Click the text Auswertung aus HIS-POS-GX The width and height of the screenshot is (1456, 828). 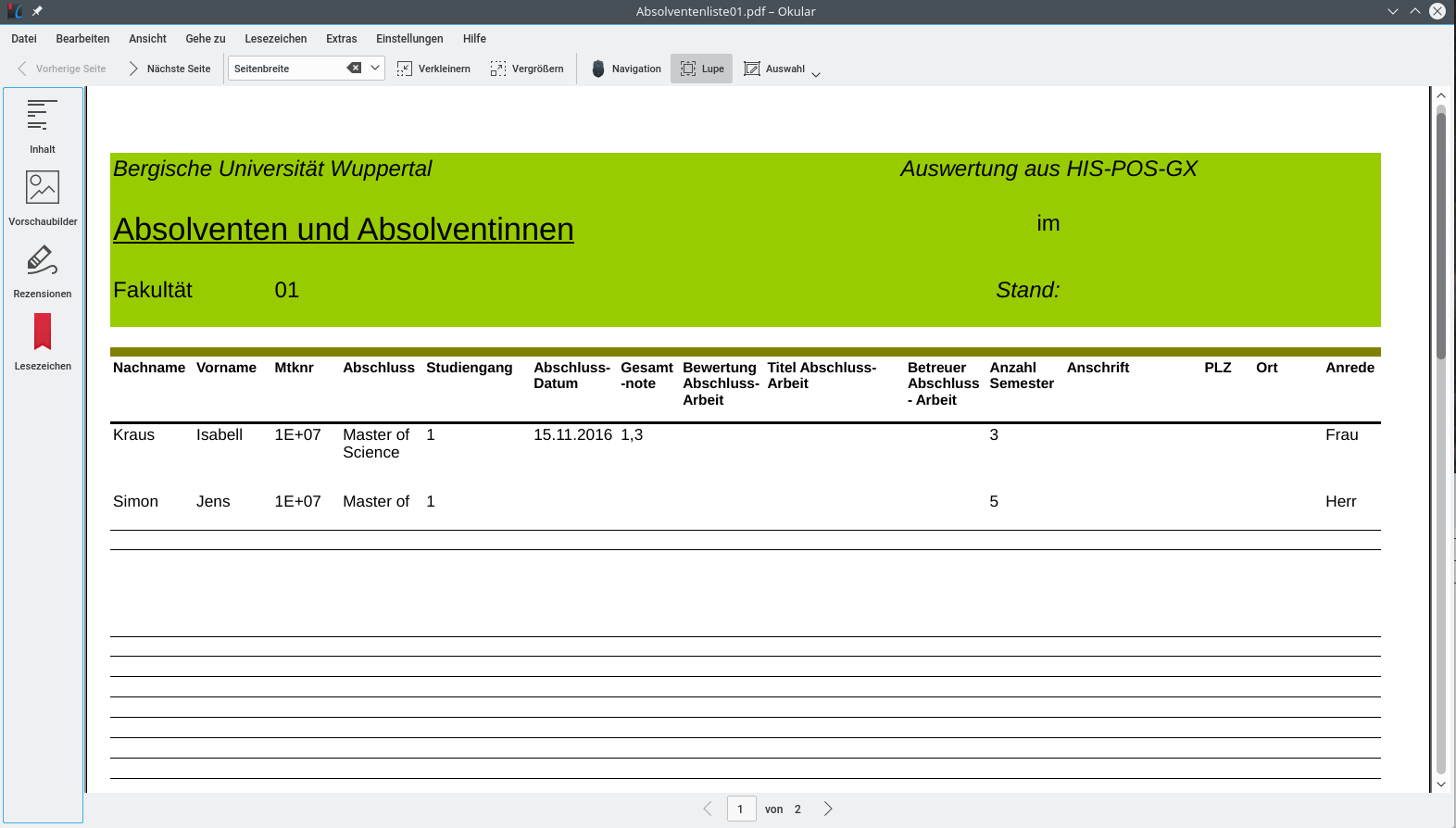tap(1048, 169)
